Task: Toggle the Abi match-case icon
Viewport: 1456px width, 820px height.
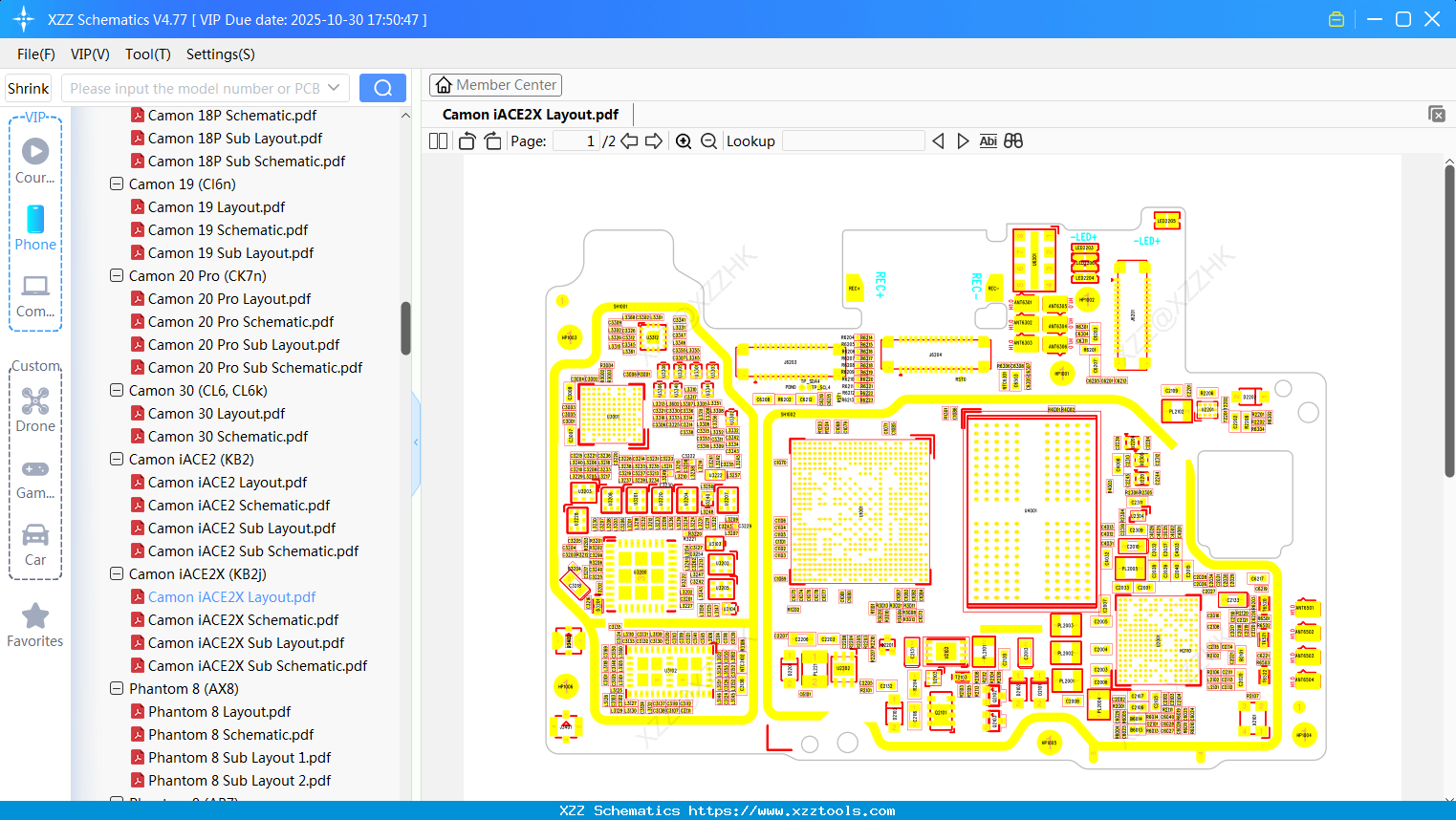Action: pos(989,141)
